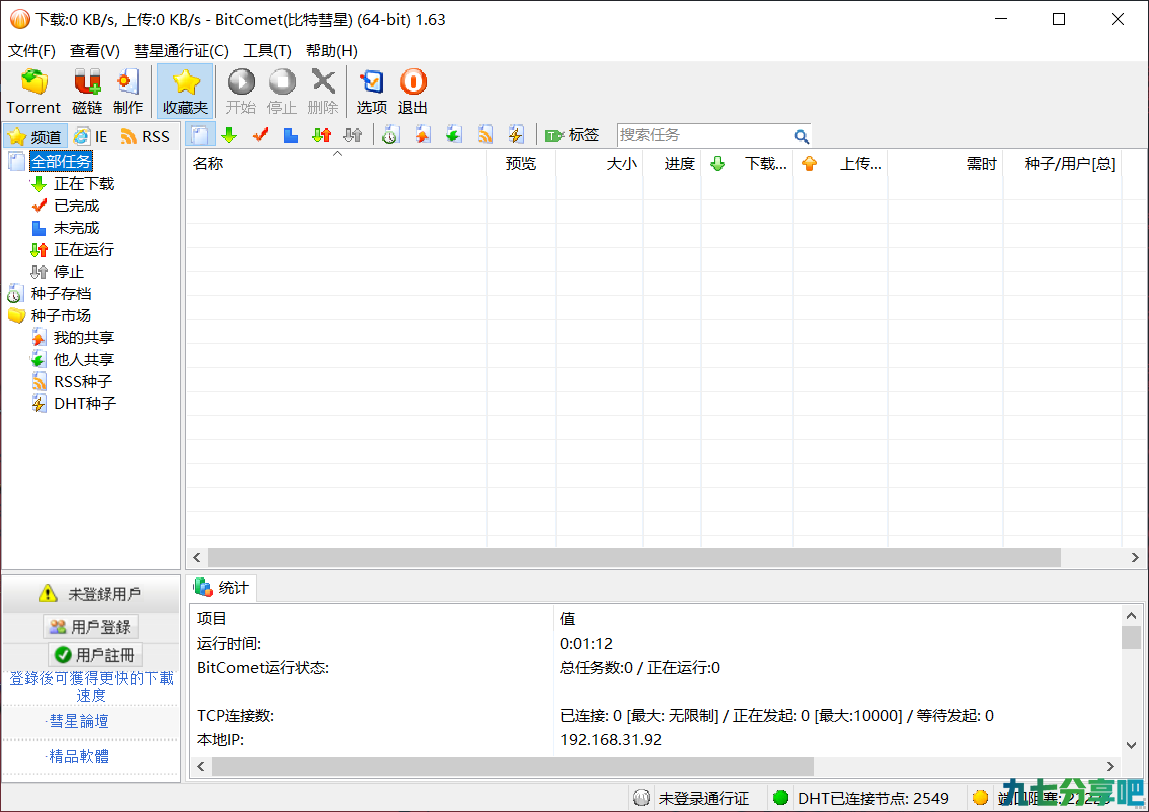Screen dimensions: 1149x812
Task: Sort tasks by the 进度 column header
Action: [x=672, y=163]
